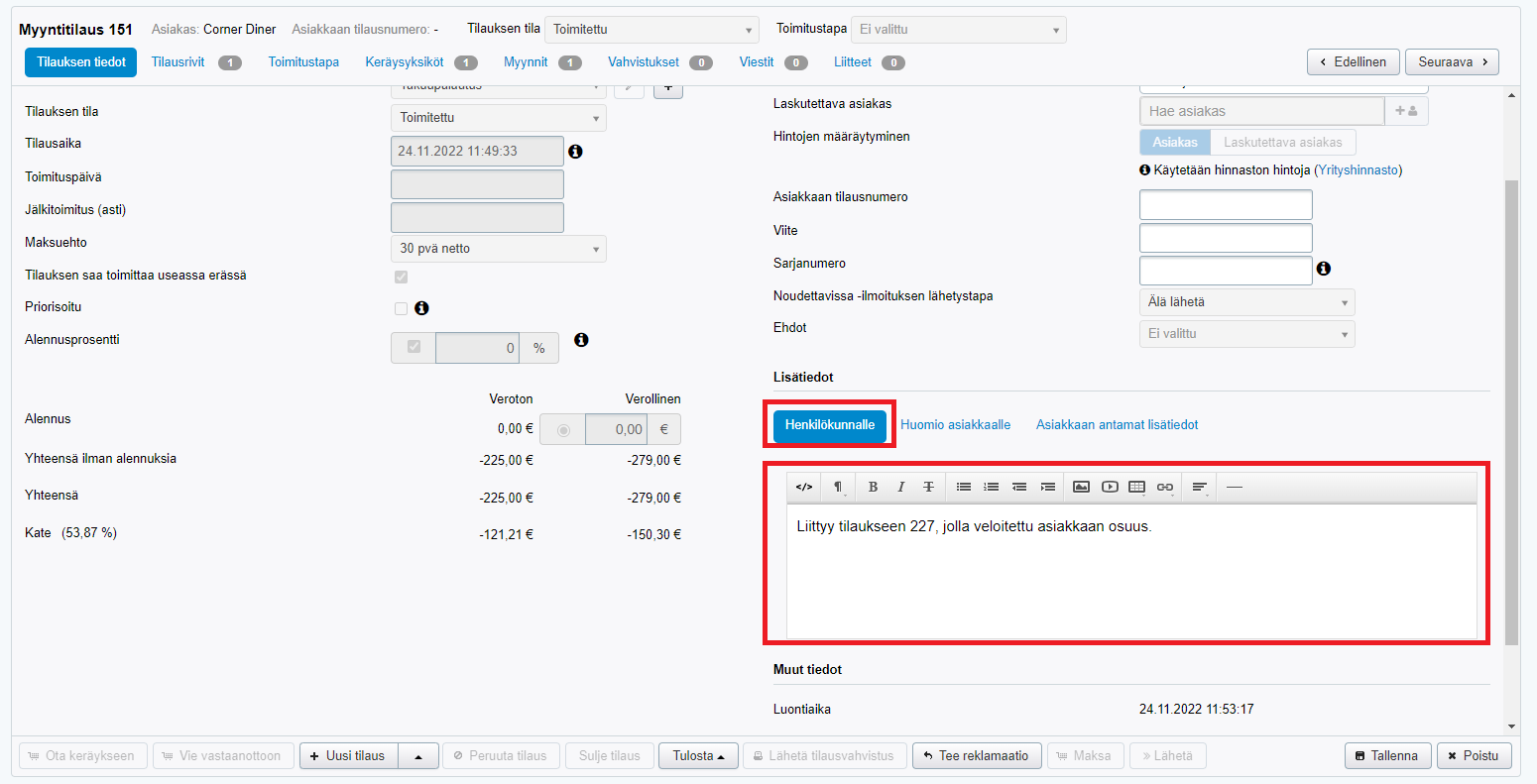Enable the Priorisoitu checkbox
This screenshot has height=784, width=1537.
401,308
